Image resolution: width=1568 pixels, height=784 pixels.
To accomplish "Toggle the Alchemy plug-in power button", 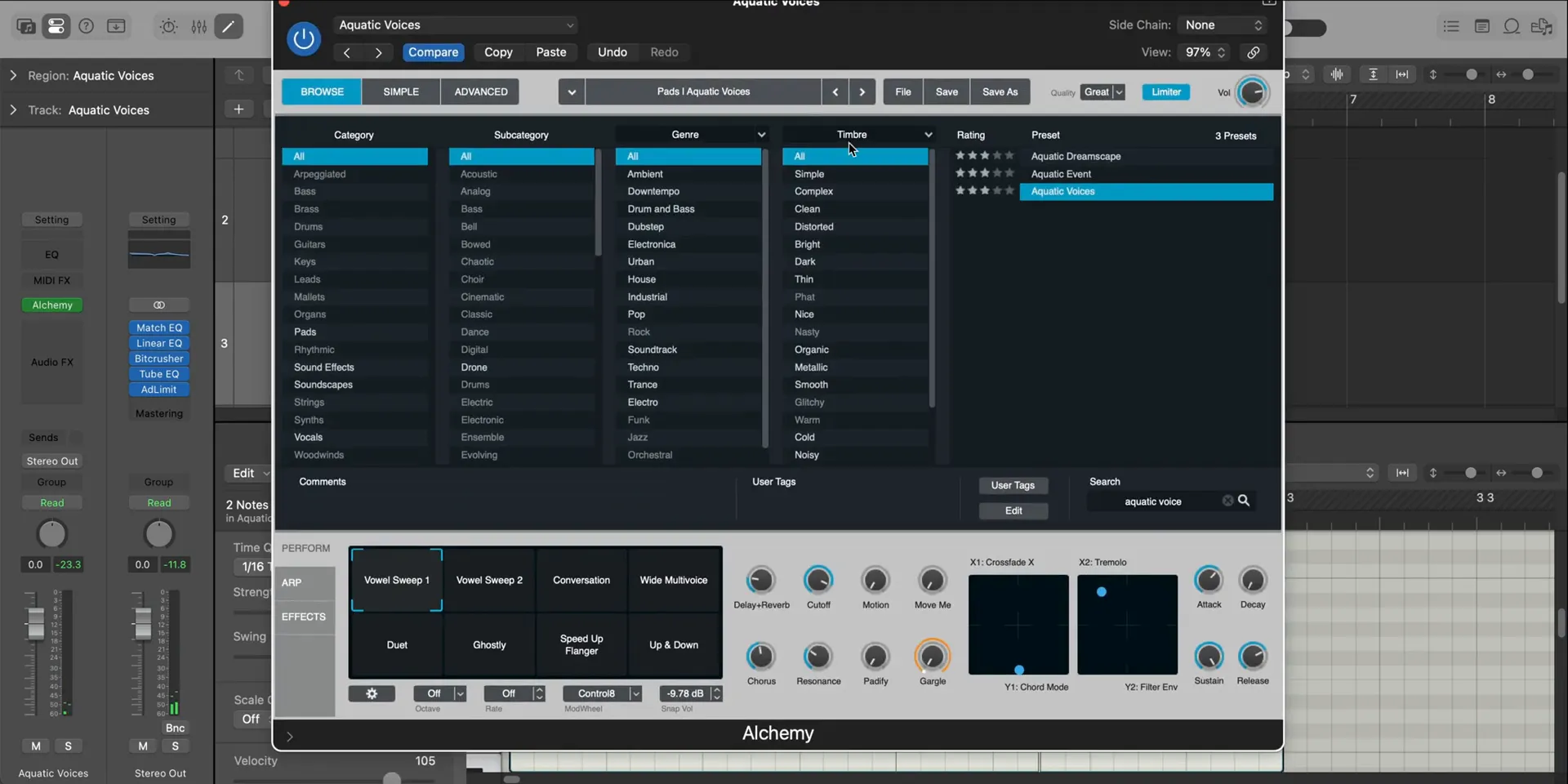I will 304,38.
